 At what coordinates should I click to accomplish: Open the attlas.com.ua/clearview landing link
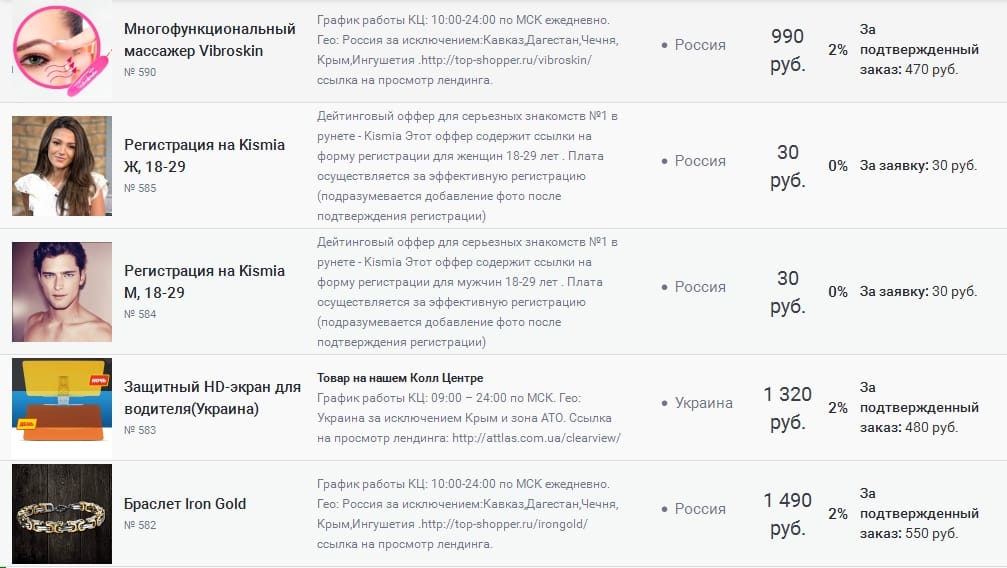536,437
